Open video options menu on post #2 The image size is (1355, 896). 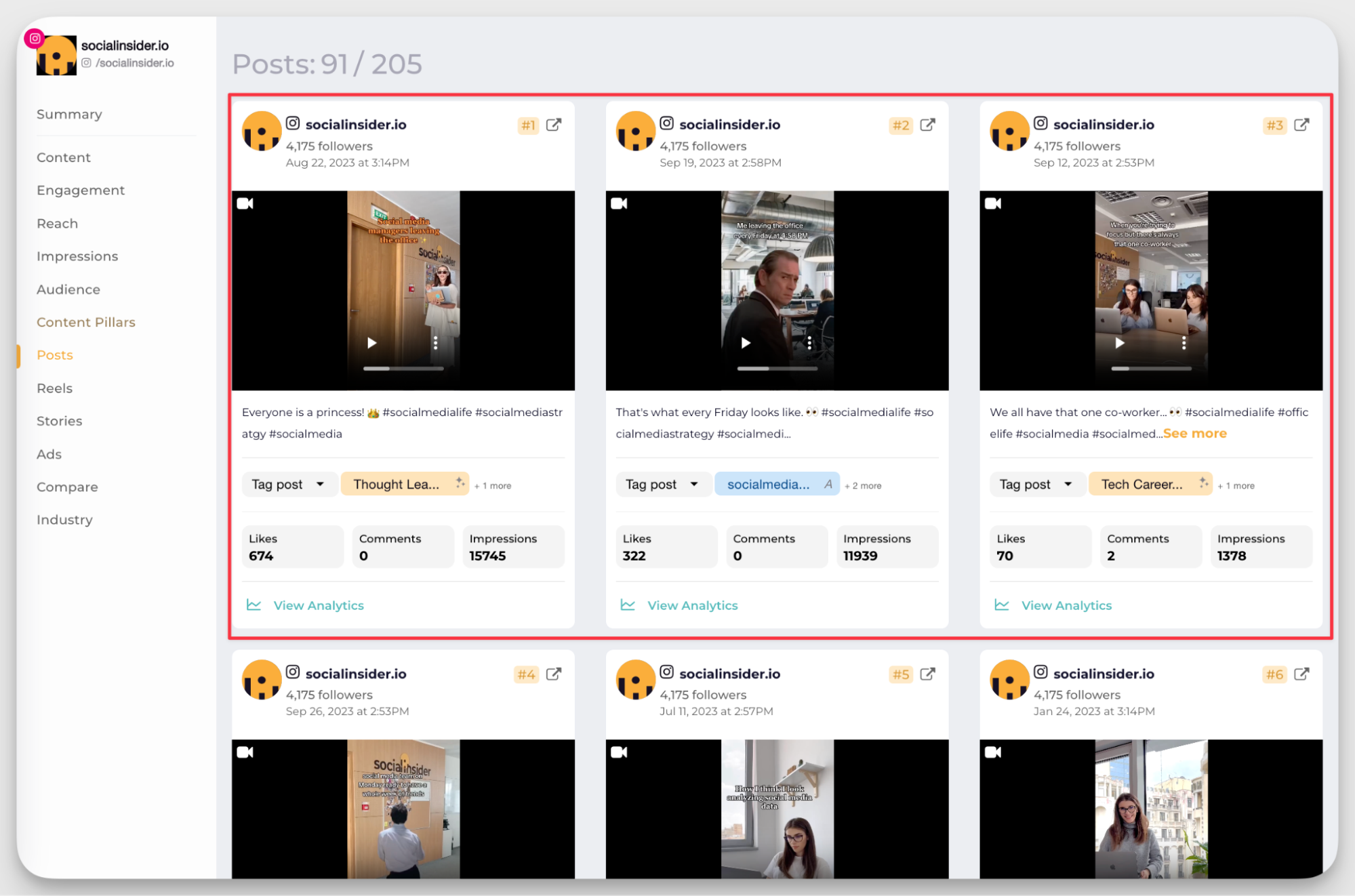809,343
